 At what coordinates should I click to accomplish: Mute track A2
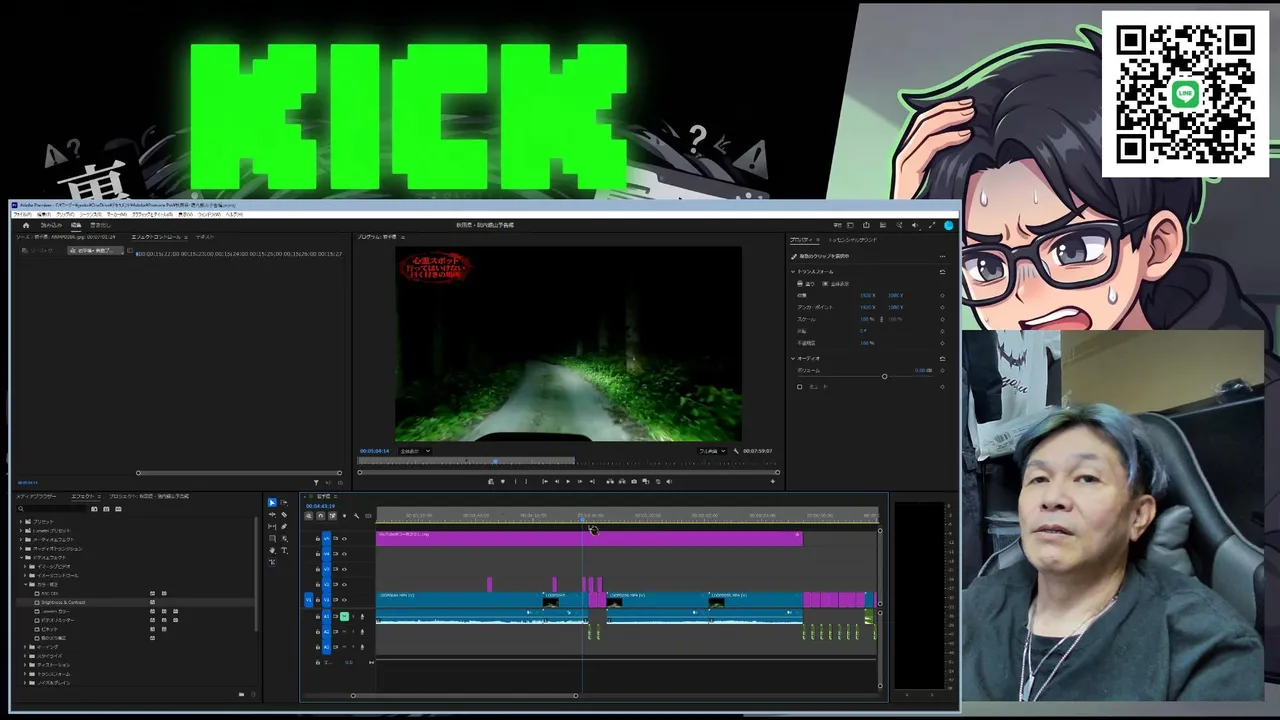[344, 632]
